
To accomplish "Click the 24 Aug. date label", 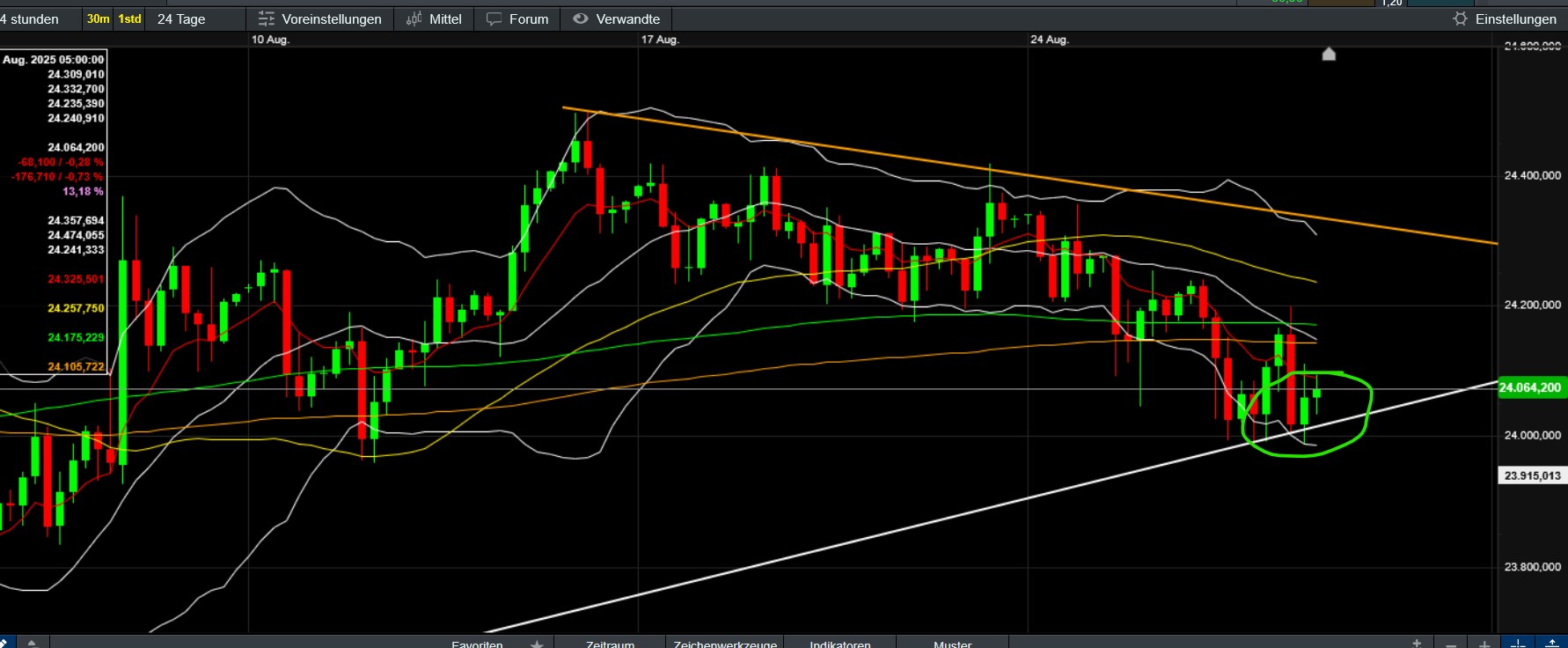I will (1050, 40).
